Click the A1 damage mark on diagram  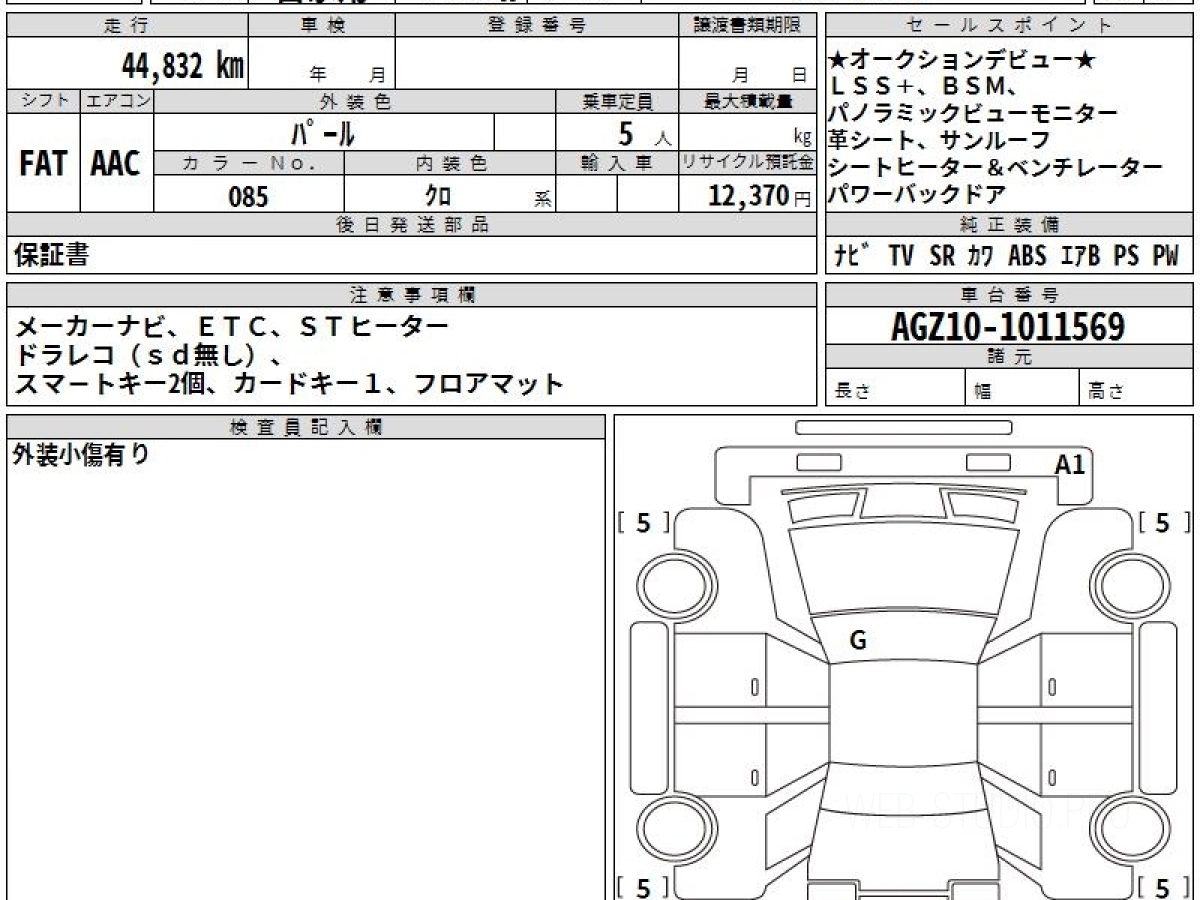click(1070, 464)
